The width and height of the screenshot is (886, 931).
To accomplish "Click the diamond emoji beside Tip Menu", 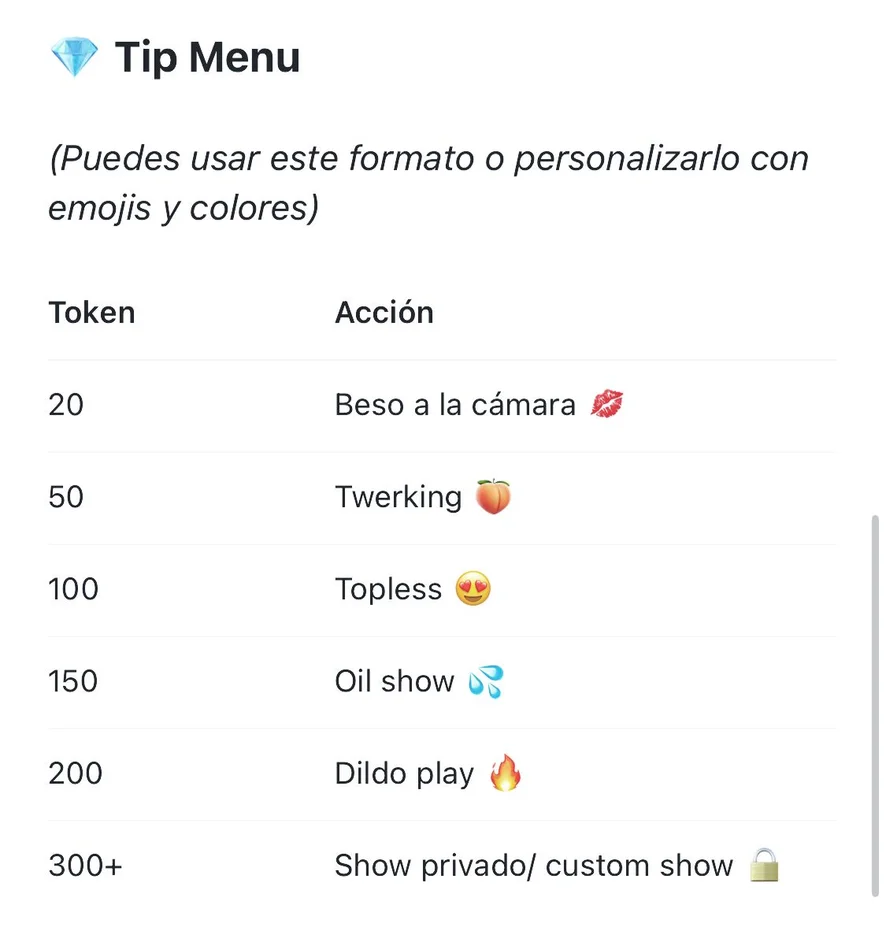I will tap(74, 58).
